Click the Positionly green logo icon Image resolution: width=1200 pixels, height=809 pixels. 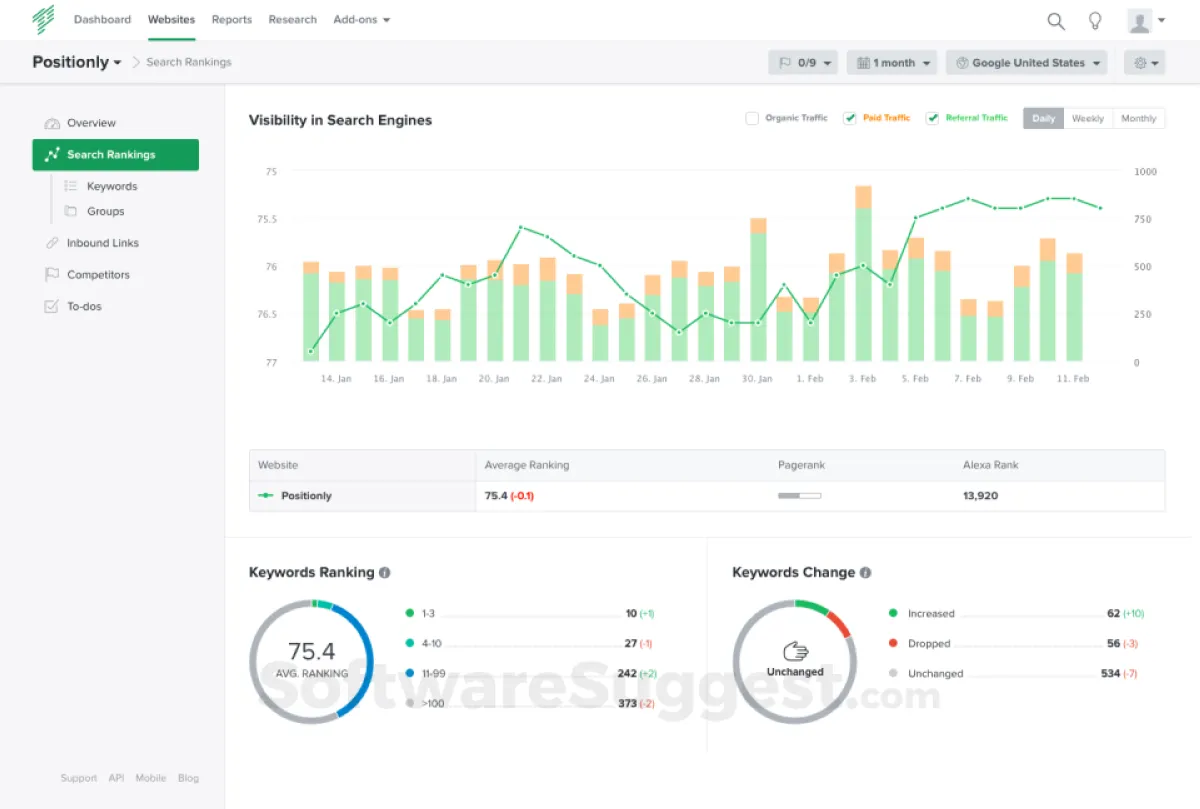pyautogui.click(x=44, y=19)
